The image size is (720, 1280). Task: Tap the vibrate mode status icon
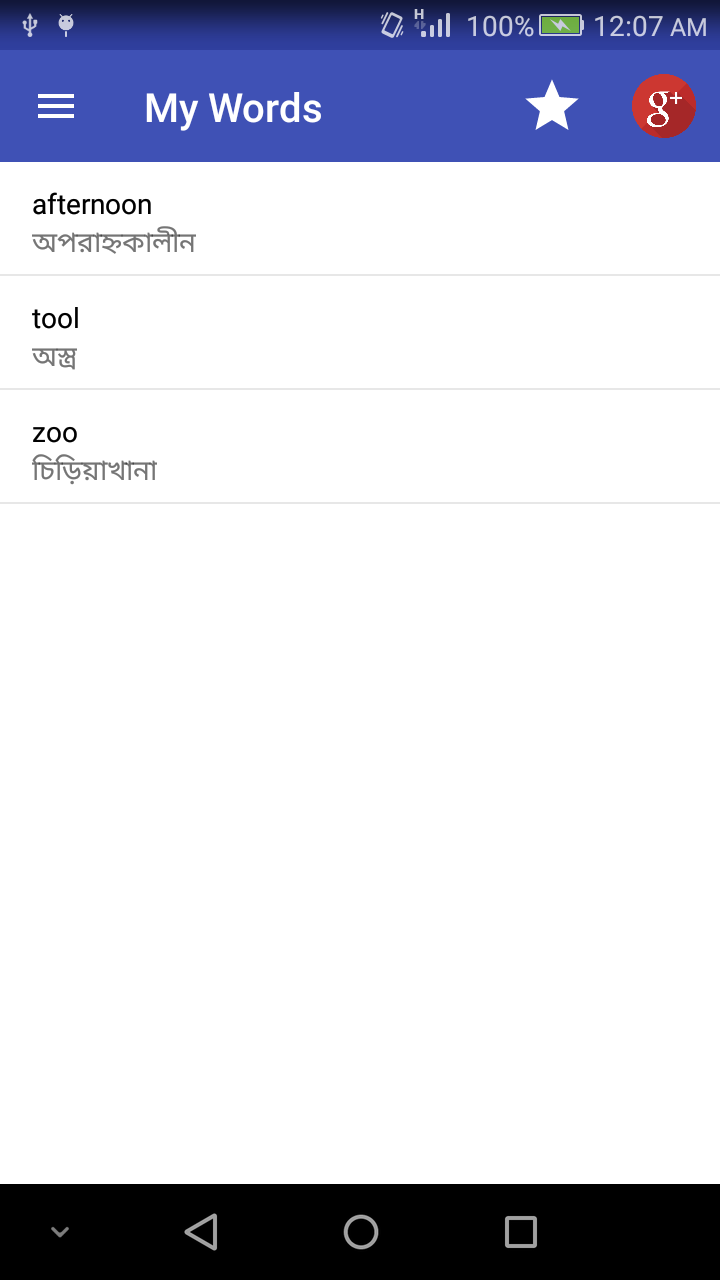(x=392, y=25)
